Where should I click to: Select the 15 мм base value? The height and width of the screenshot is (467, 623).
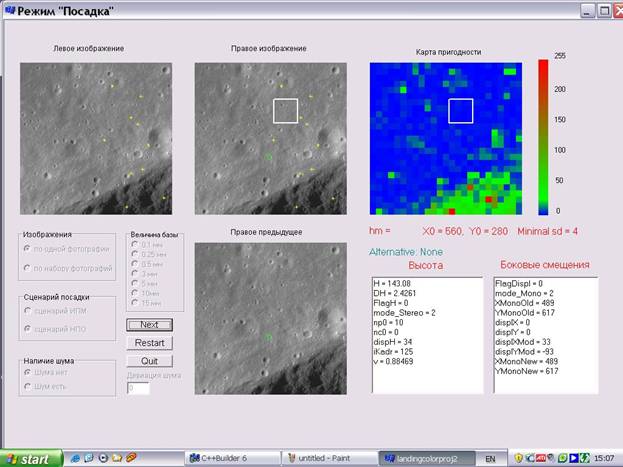coord(136,302)
